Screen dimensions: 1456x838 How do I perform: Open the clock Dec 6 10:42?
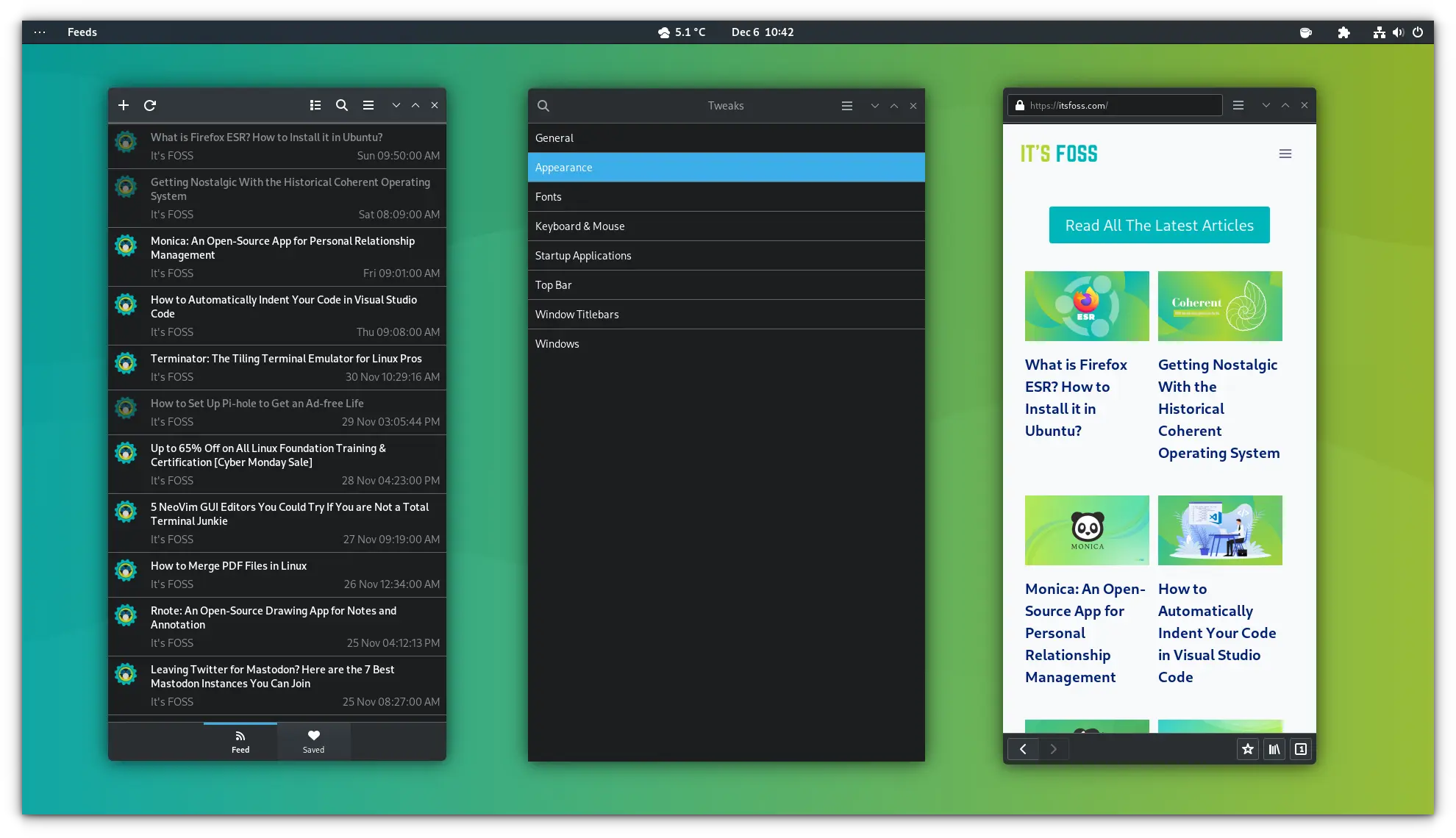pos(763,32)
